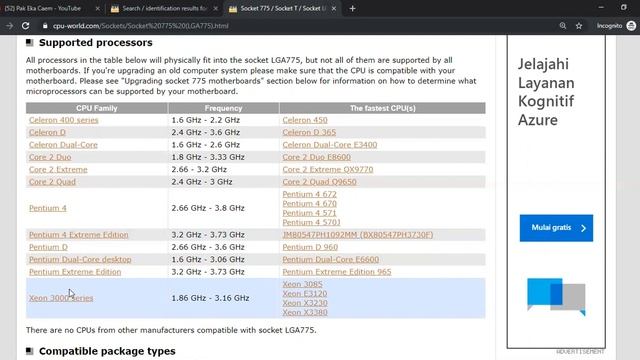
Task: Open the Xeon X3380 link
Action: (x=305, y=312)
